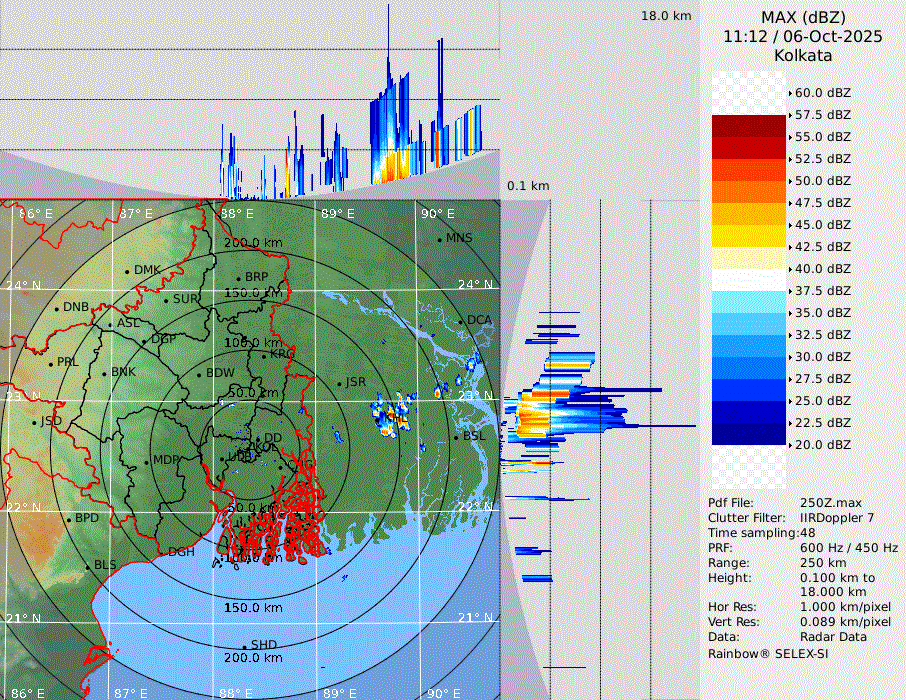Select the DCA station marker on map
The width and height of the screenshot is (906, 700).
coord(461,321)
